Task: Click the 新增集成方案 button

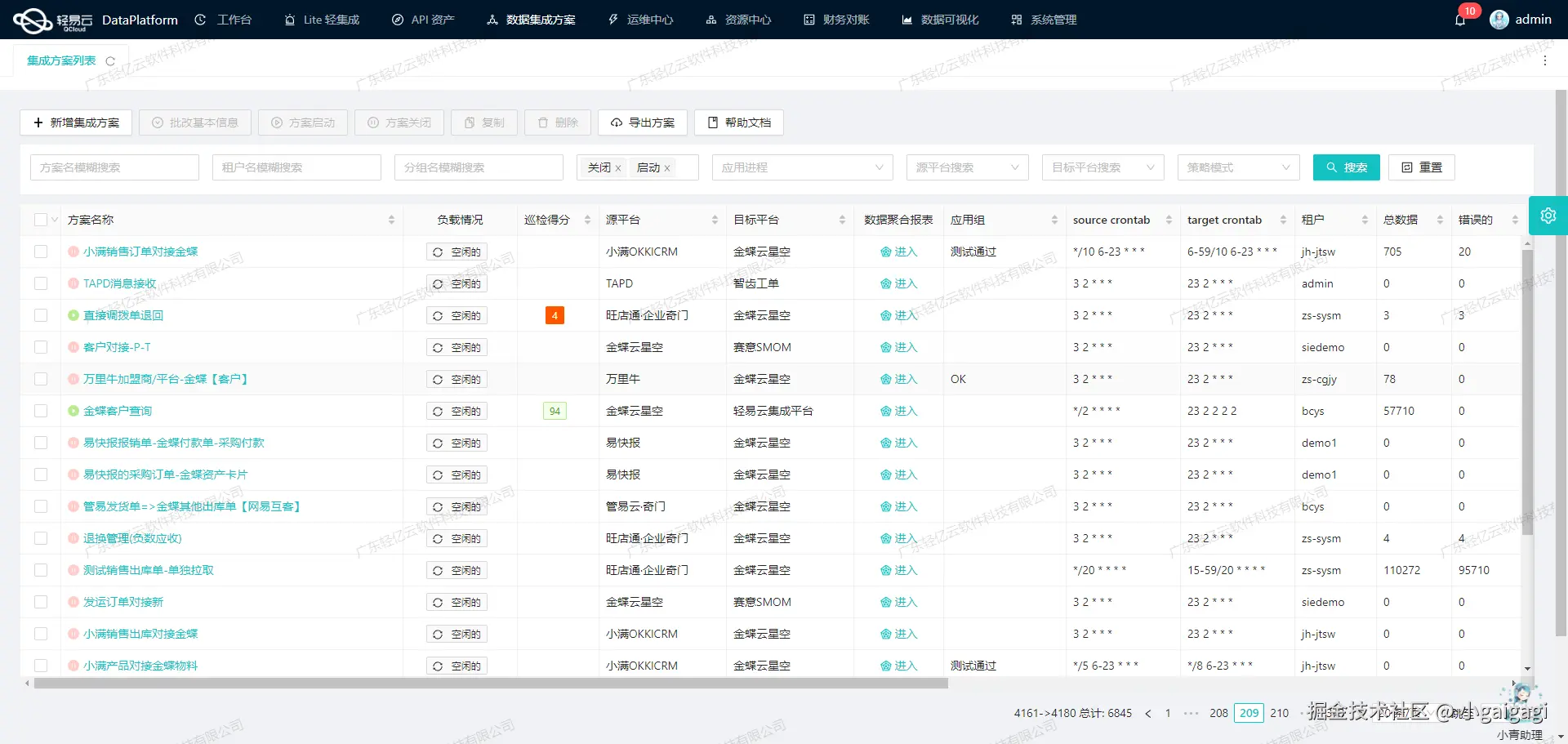Action: click(x=76, y=123)
